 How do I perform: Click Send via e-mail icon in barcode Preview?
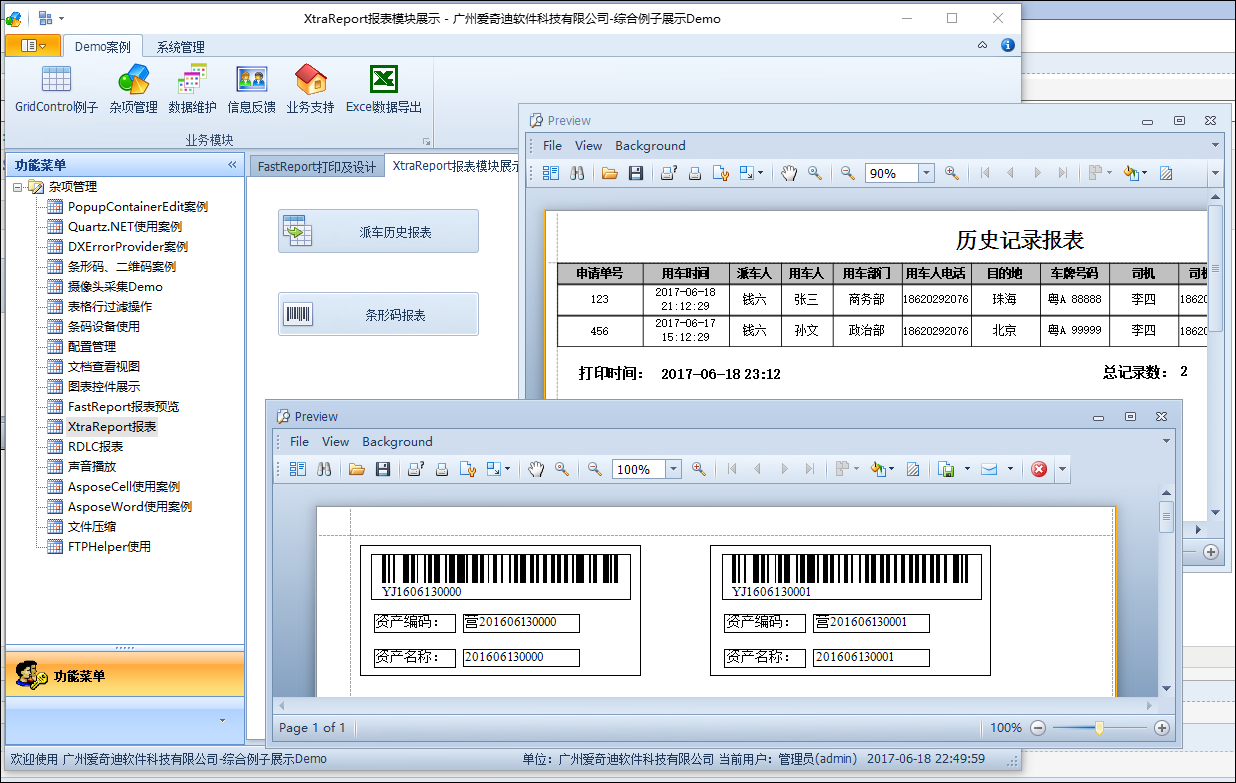coord(989,469)
